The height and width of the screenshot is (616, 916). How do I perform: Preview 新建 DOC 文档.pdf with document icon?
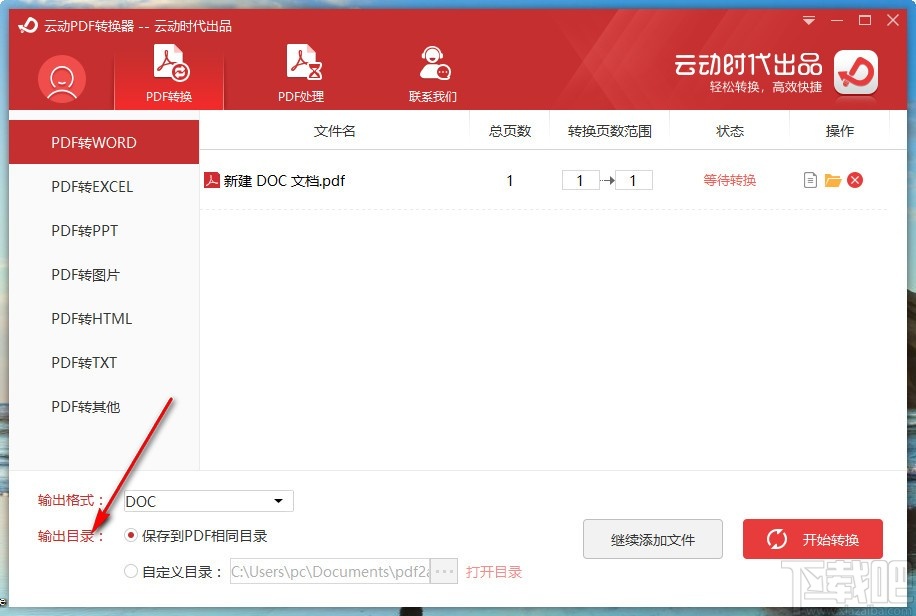tap(810, 180)
